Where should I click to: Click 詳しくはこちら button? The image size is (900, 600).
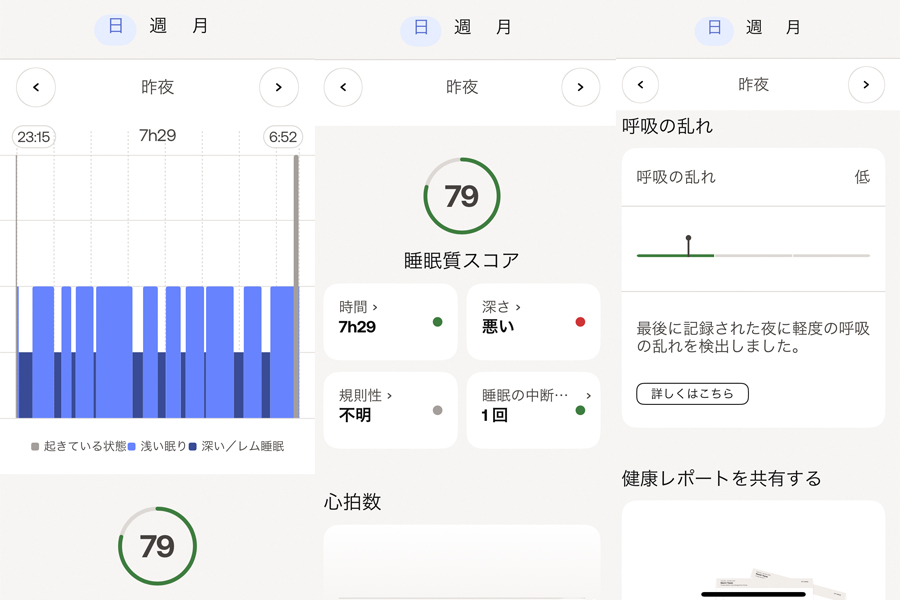692,394
